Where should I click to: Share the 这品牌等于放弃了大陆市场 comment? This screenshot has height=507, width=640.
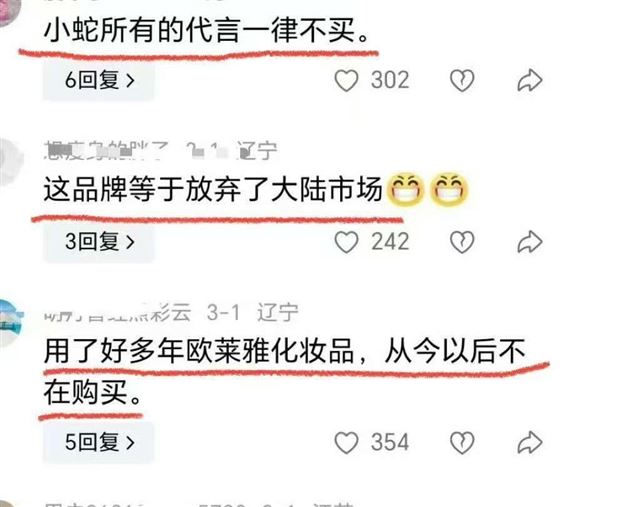coord(530,242)
